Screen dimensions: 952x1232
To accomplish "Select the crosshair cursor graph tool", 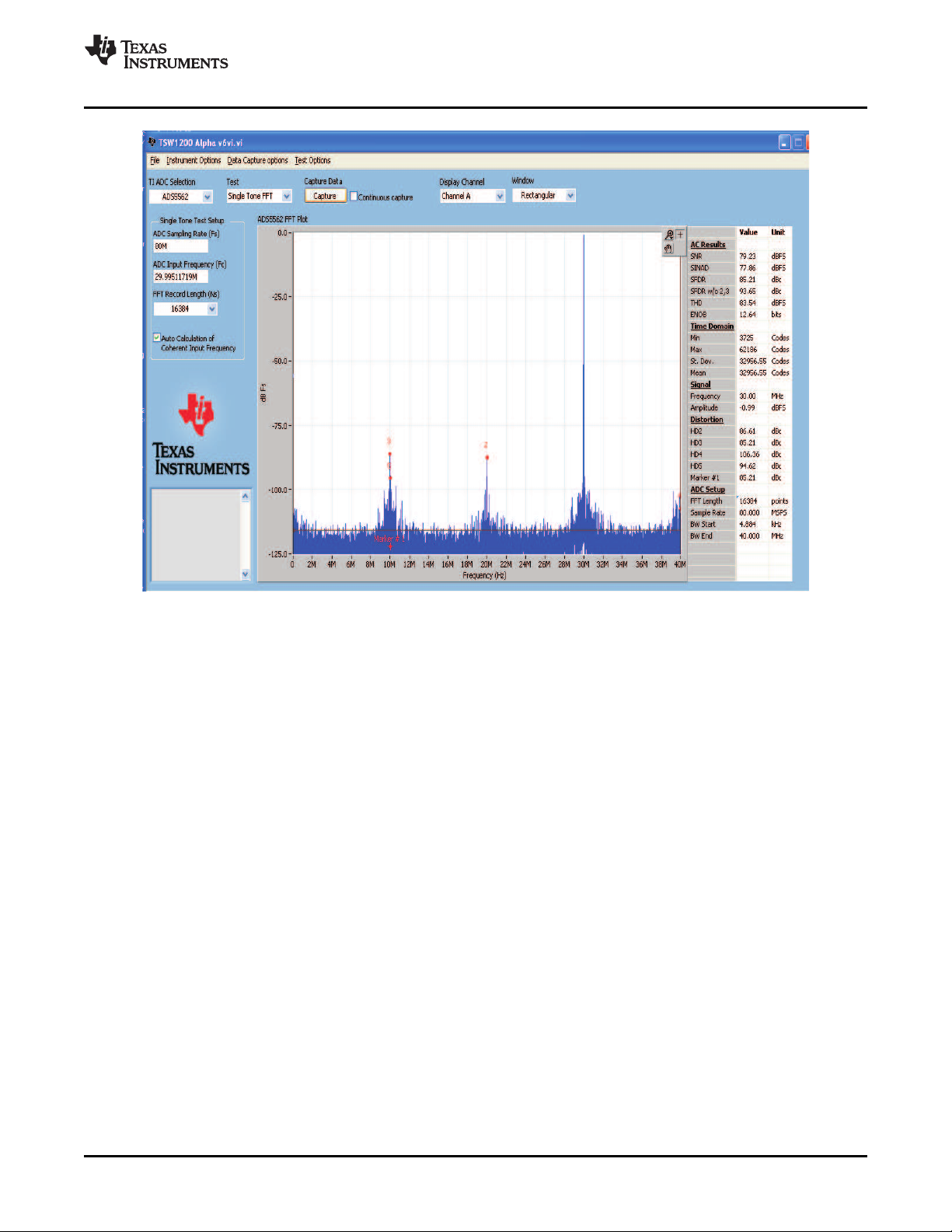I will [680, 235].
